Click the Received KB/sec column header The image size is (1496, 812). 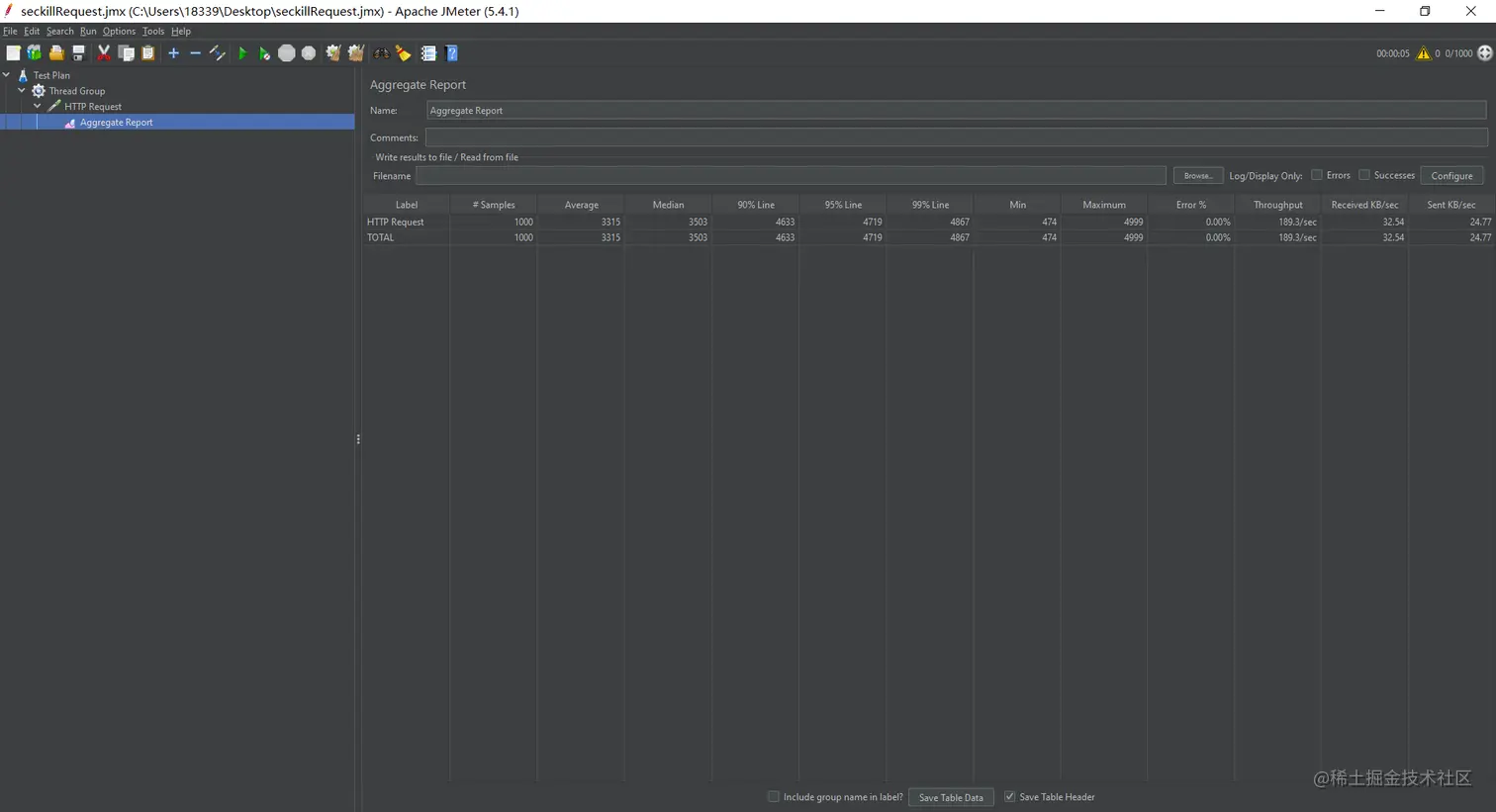[1364, 205]
